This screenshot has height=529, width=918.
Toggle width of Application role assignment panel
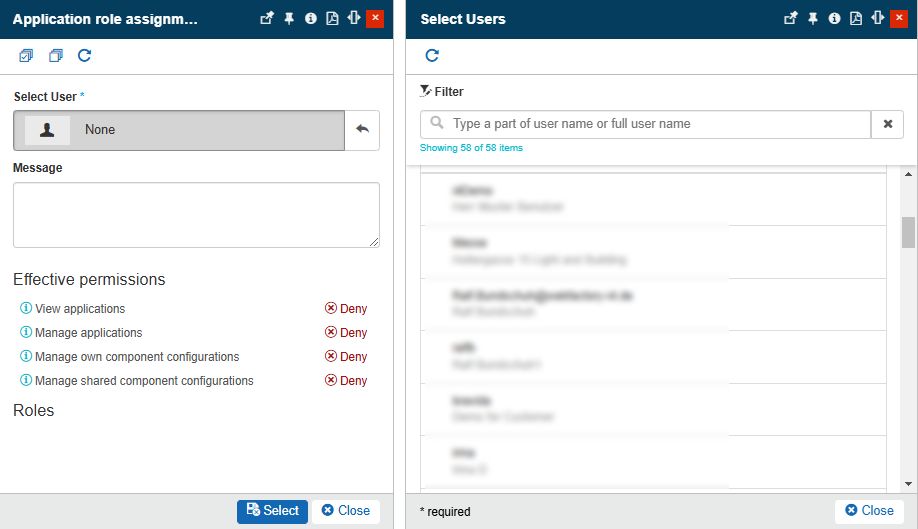[x=354, y=18]
